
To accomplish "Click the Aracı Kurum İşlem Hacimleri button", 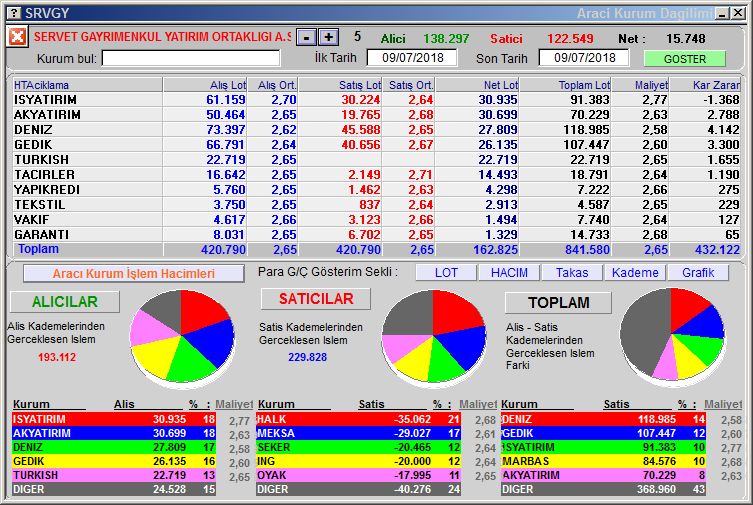I will point(134,274).
